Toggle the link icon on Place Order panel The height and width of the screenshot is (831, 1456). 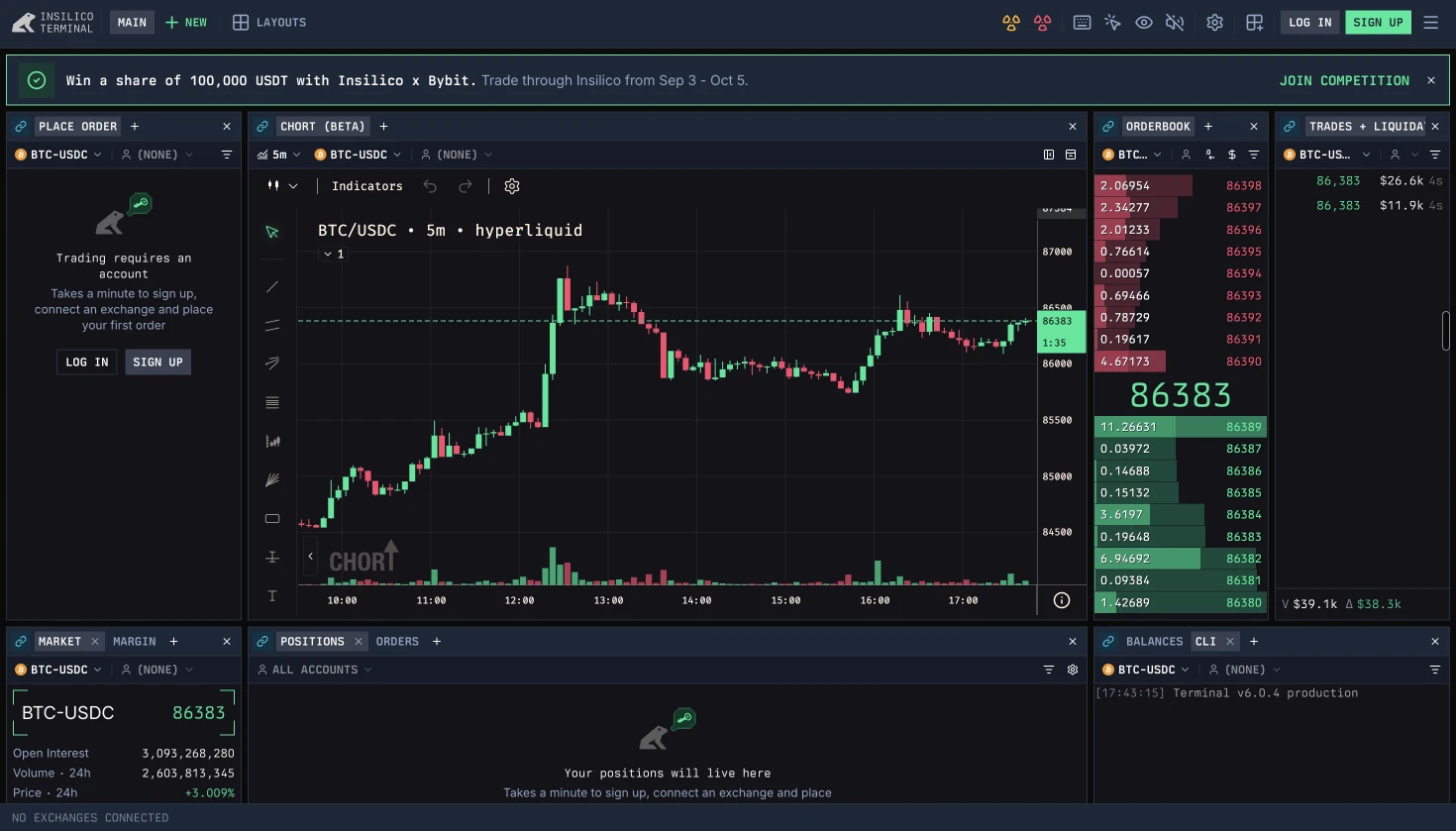click(21, 127)
